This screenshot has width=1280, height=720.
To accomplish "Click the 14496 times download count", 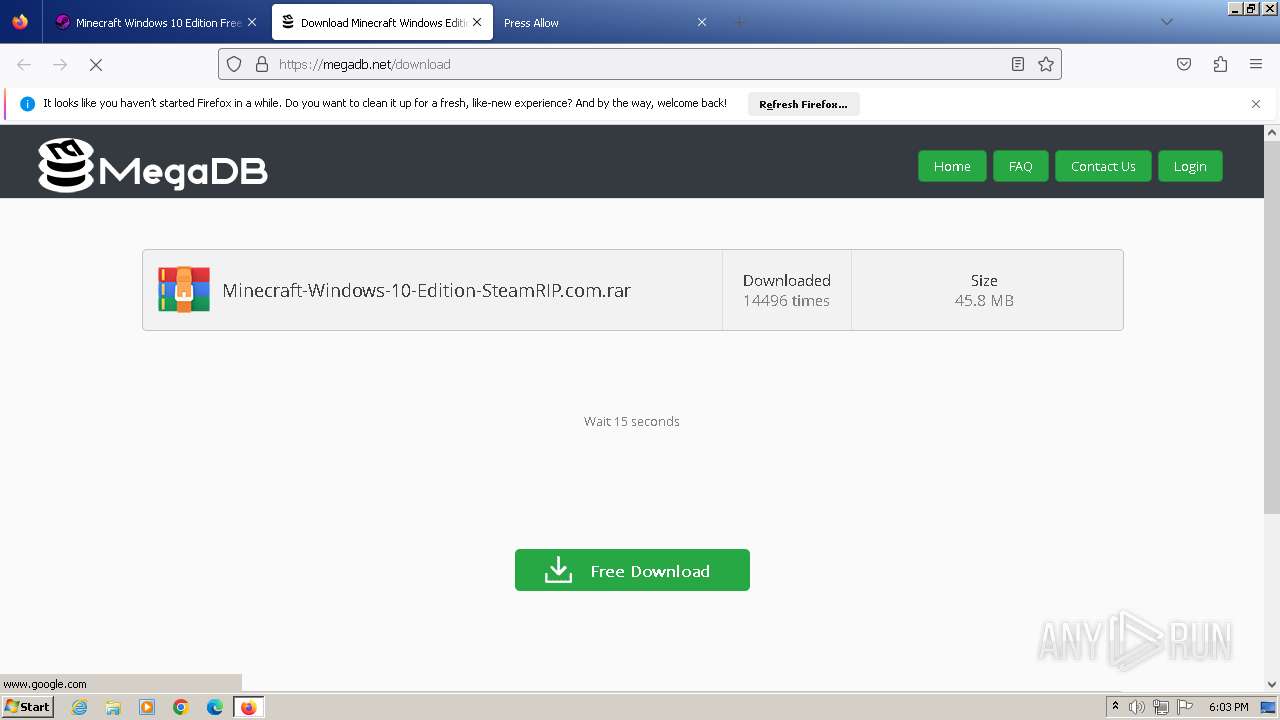I will (786, 301).
